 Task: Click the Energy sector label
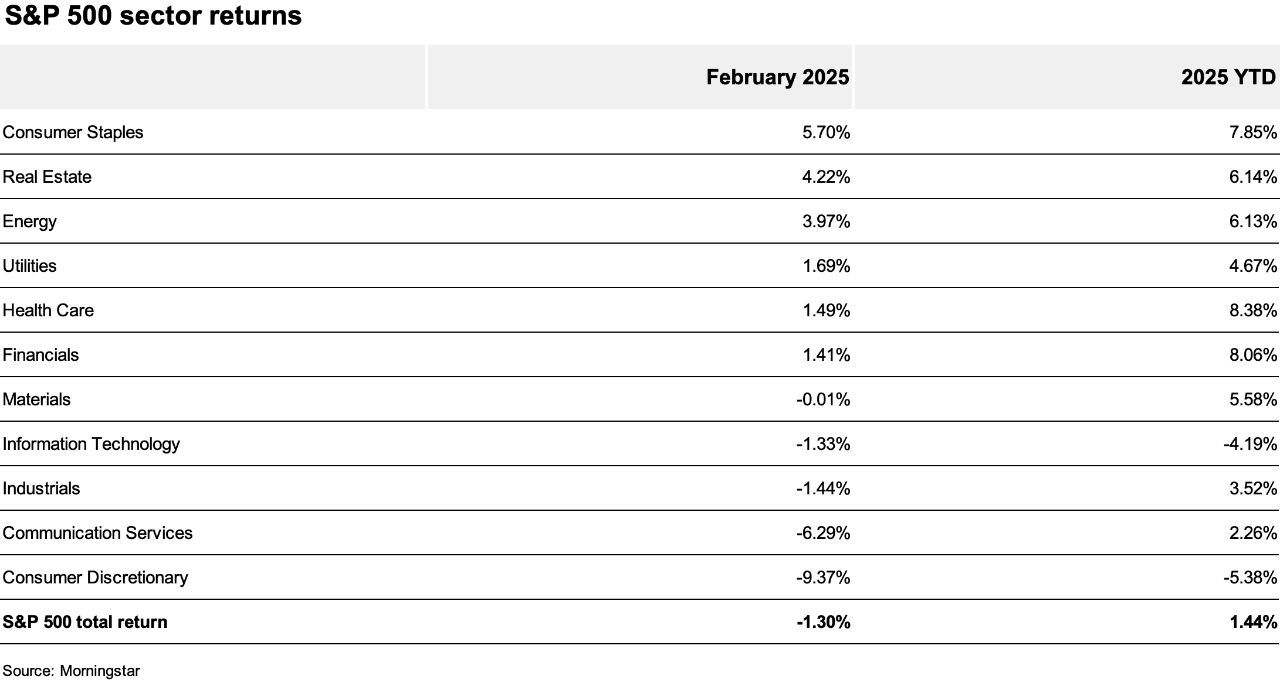pos(30,221)
